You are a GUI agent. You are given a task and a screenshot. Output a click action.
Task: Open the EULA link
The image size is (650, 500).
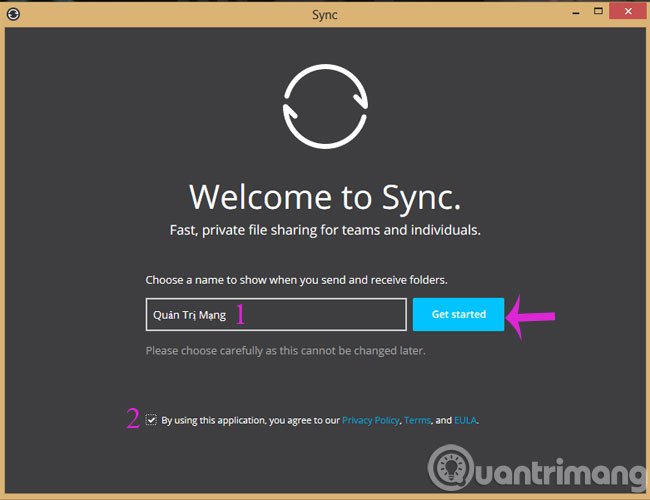466,420
